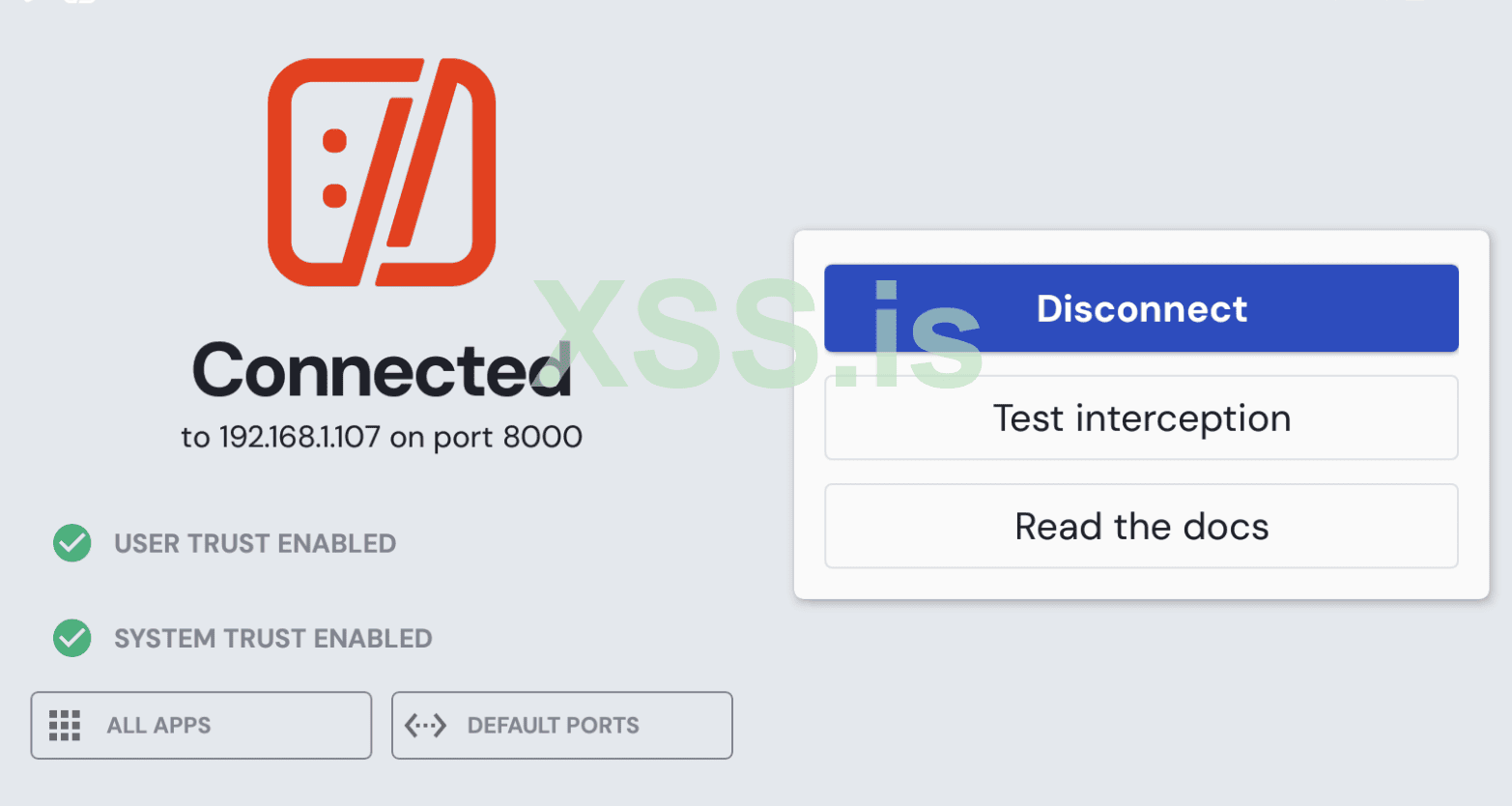Click the Connected heading
The width and height of the screenshot is (1512, 806).
tap(382, 371)
